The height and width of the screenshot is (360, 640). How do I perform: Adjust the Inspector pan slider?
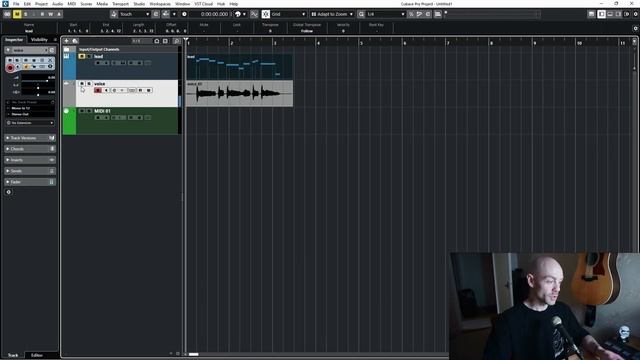[38, 88]
